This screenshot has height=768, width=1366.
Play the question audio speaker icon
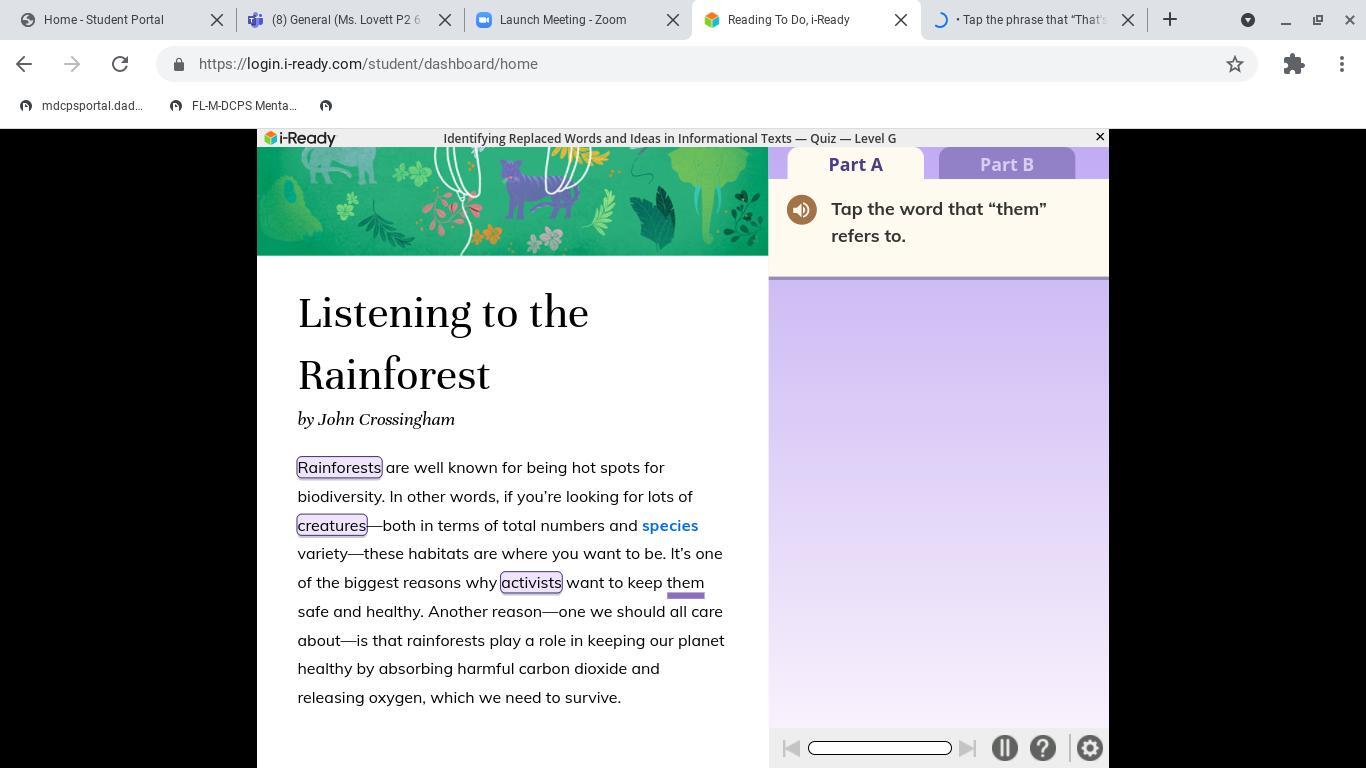click(801, 210)
